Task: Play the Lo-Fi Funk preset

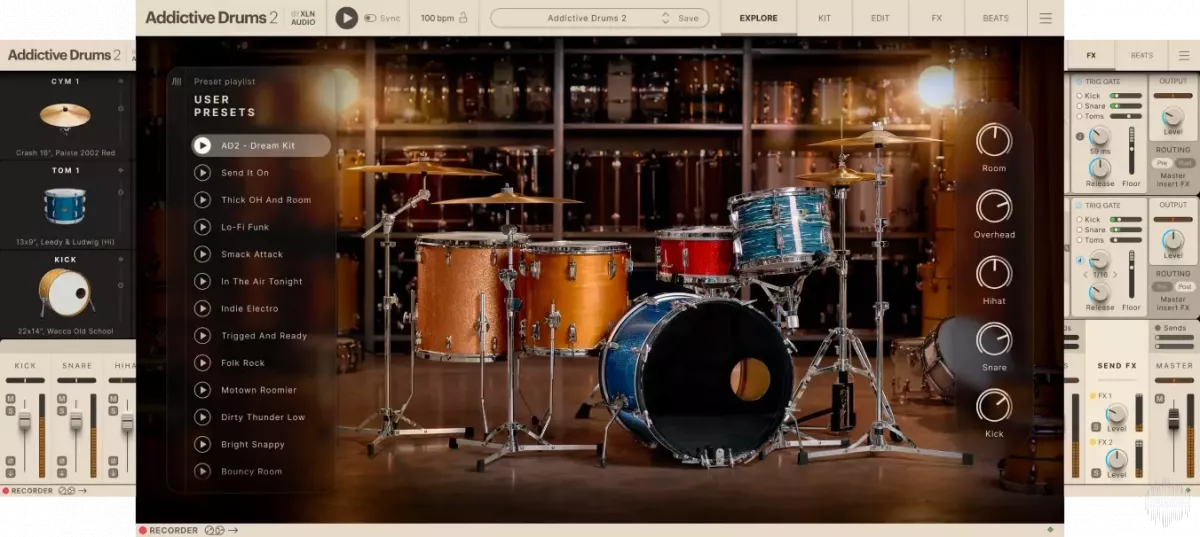Action: 203,227
